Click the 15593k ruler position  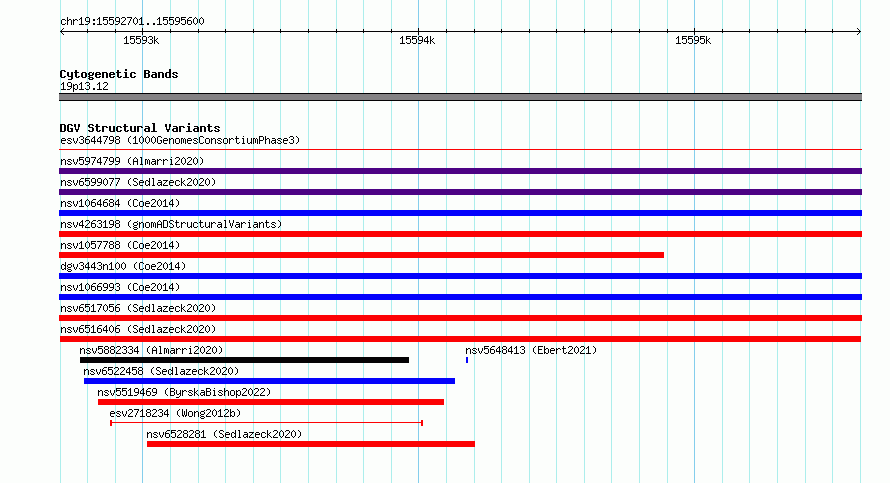click(141, 40)
